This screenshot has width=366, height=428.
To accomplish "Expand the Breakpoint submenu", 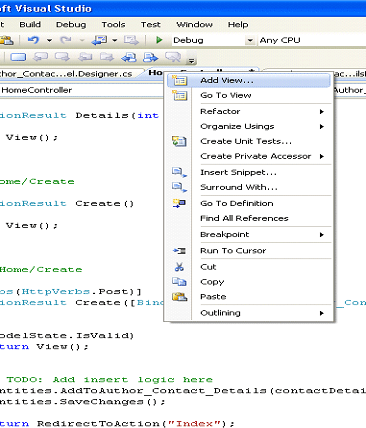I will pos(262,234).
